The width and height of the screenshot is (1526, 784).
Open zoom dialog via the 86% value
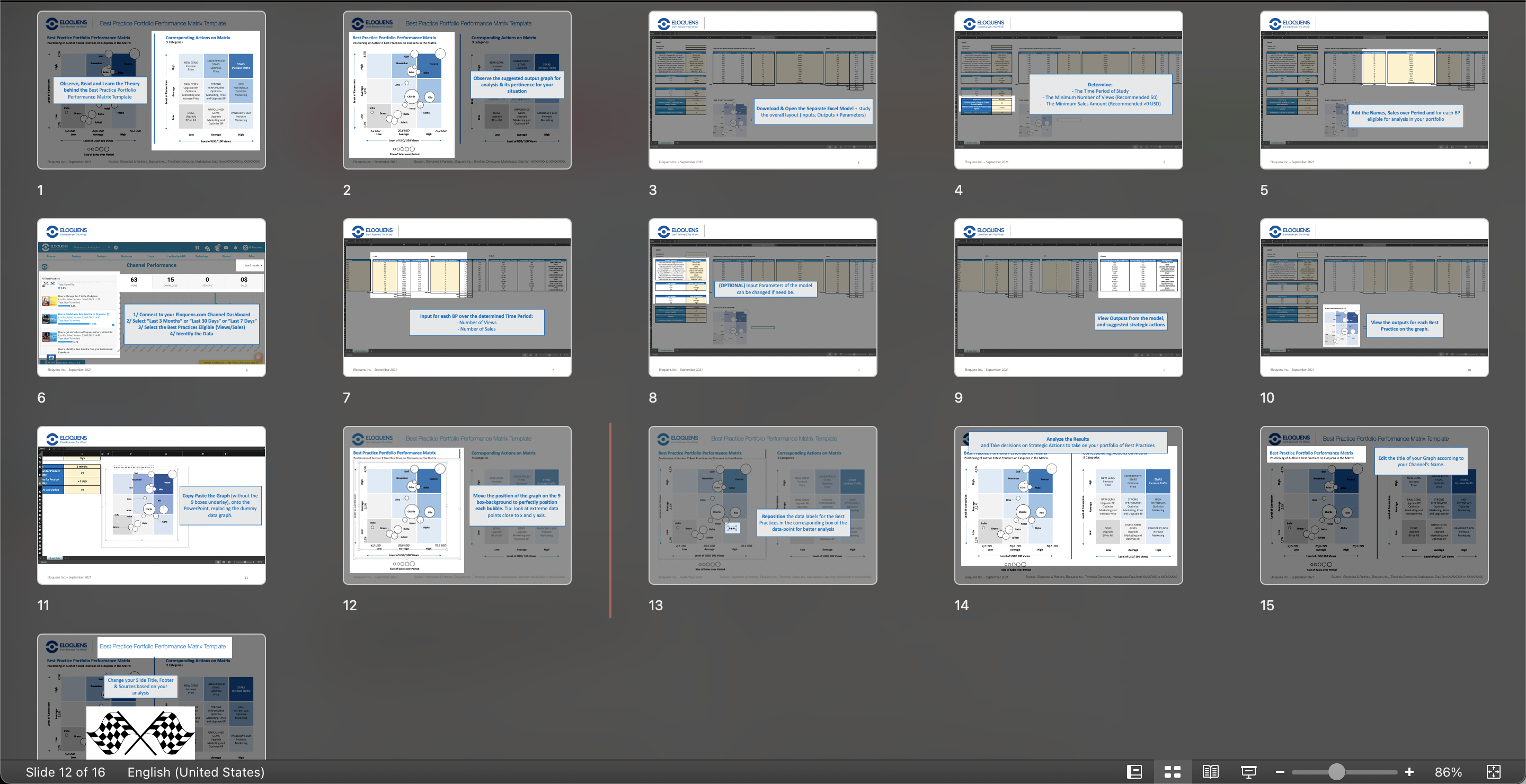(1448, 772)
